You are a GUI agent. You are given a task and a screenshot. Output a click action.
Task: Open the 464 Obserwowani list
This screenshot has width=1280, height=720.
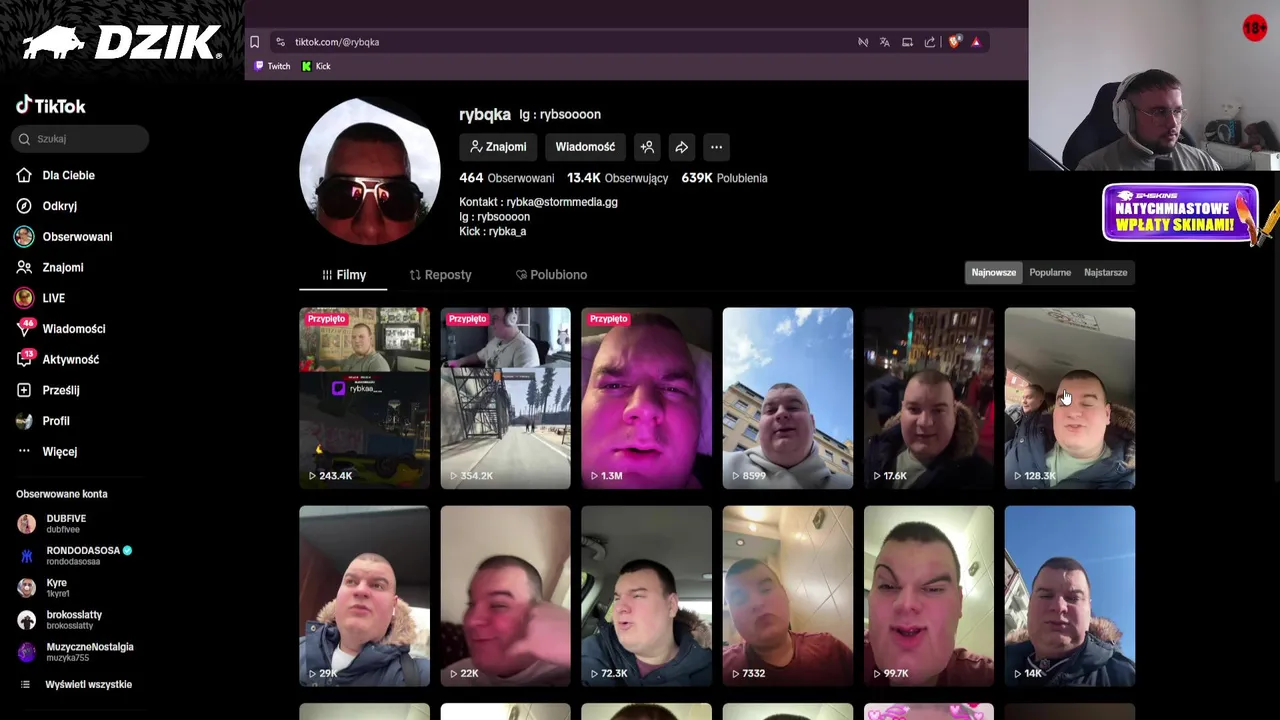(x=506, y=178)
